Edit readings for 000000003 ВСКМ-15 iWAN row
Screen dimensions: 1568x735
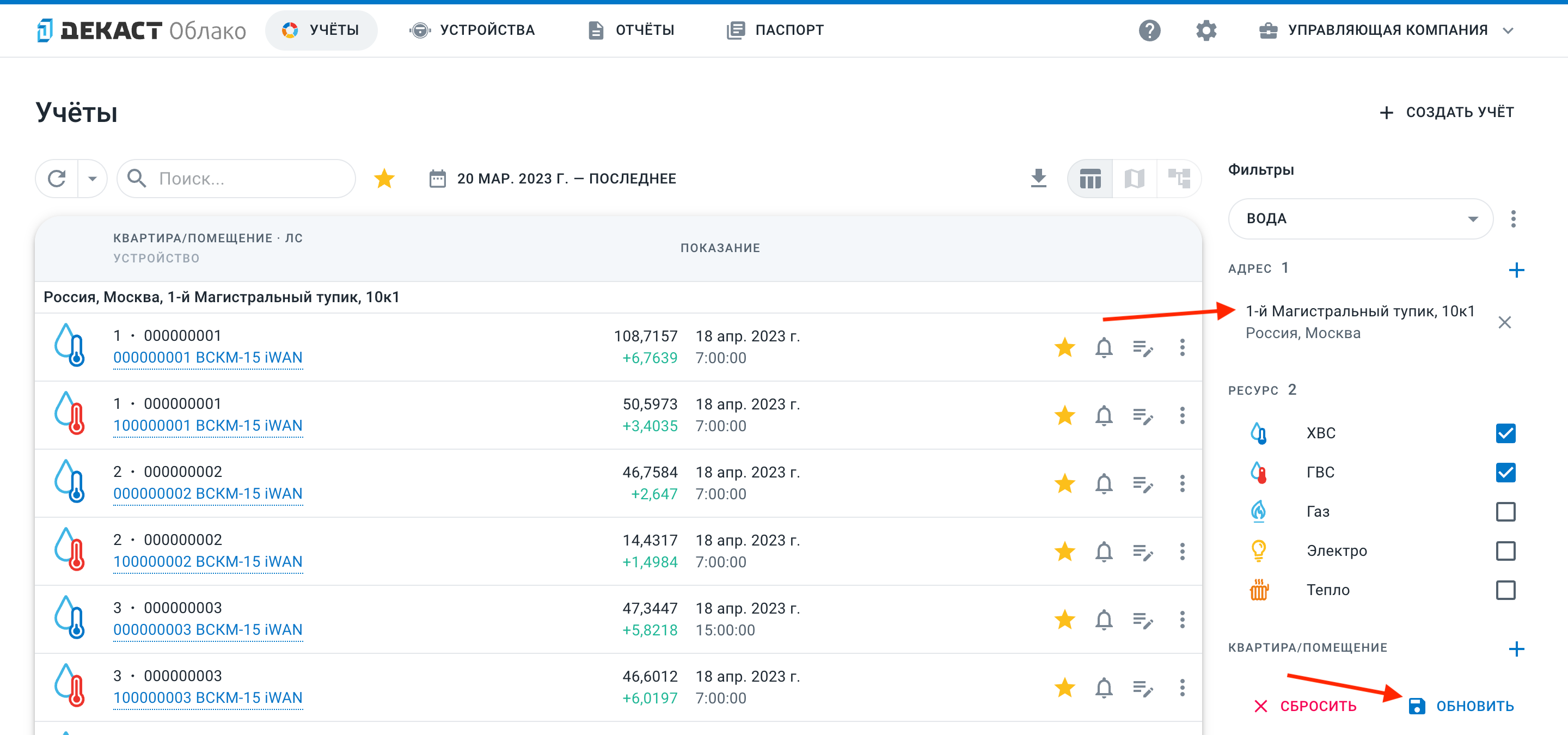pyautogui.click(x=1143, y=621)
